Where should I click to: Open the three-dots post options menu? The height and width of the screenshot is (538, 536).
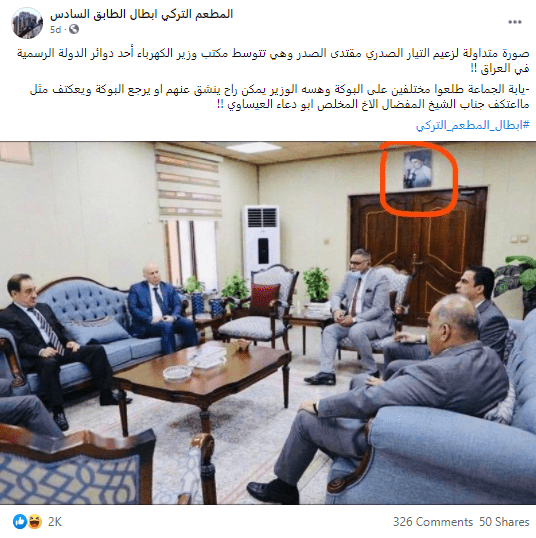pos(515,22)
